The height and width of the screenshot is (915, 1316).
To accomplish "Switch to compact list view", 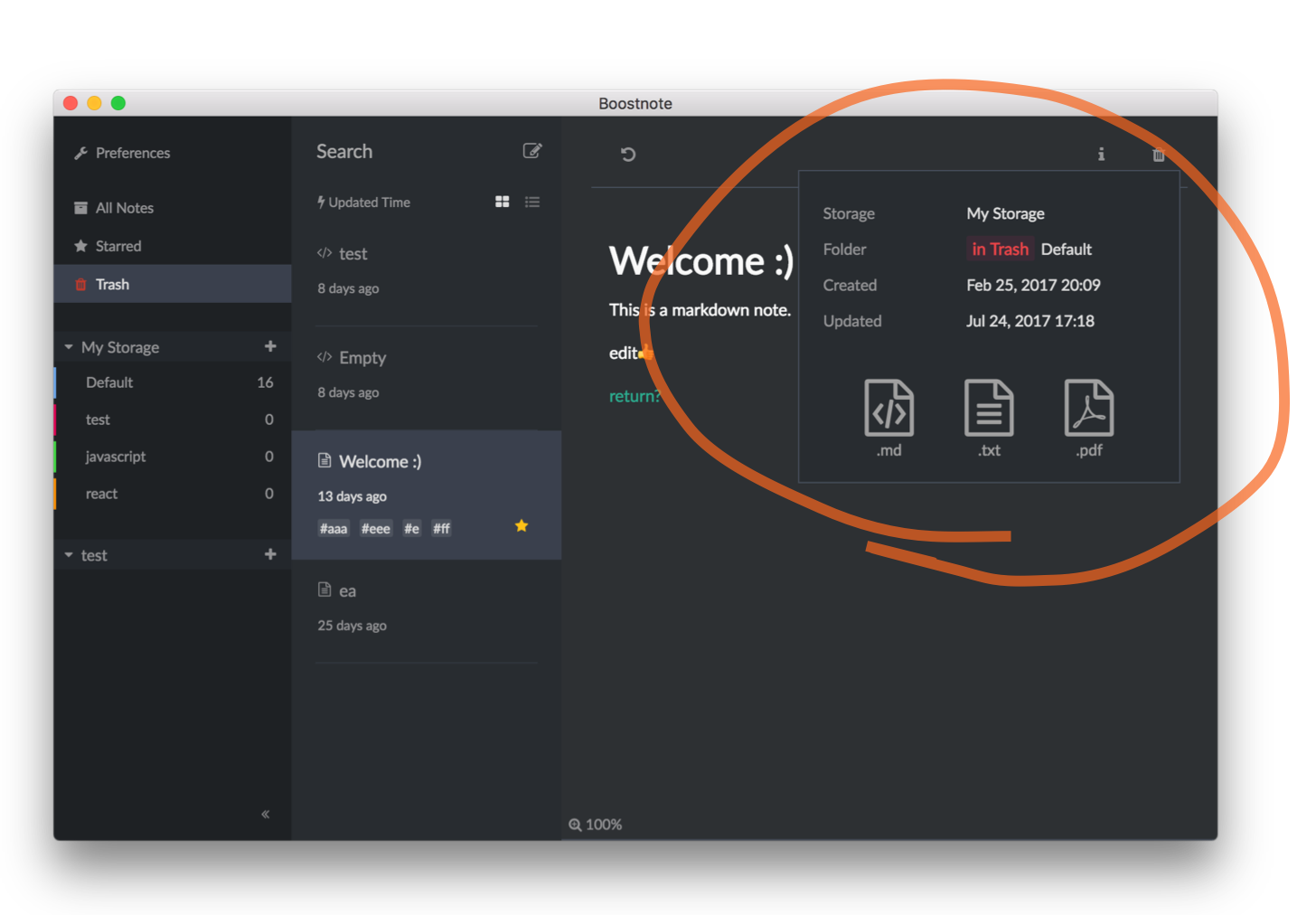I will 532,202.
